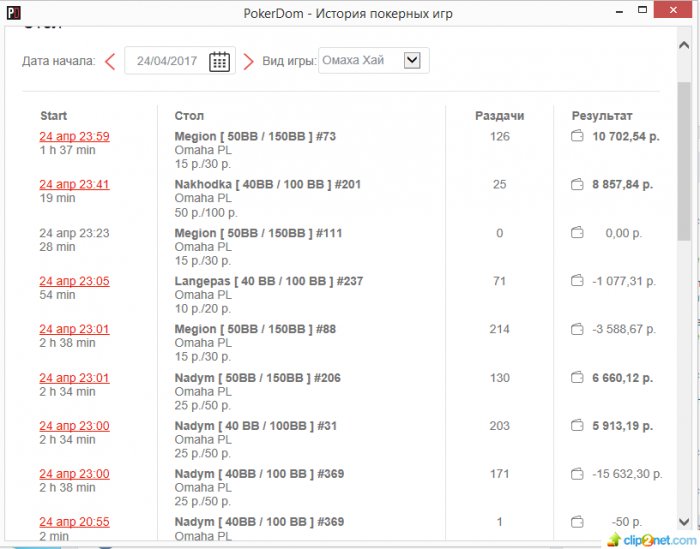The height and width of the screenshot is (549, 700).
Task: Open 24 апр 23:00 link for Nadym #31
Action: [x=74, y=426]
